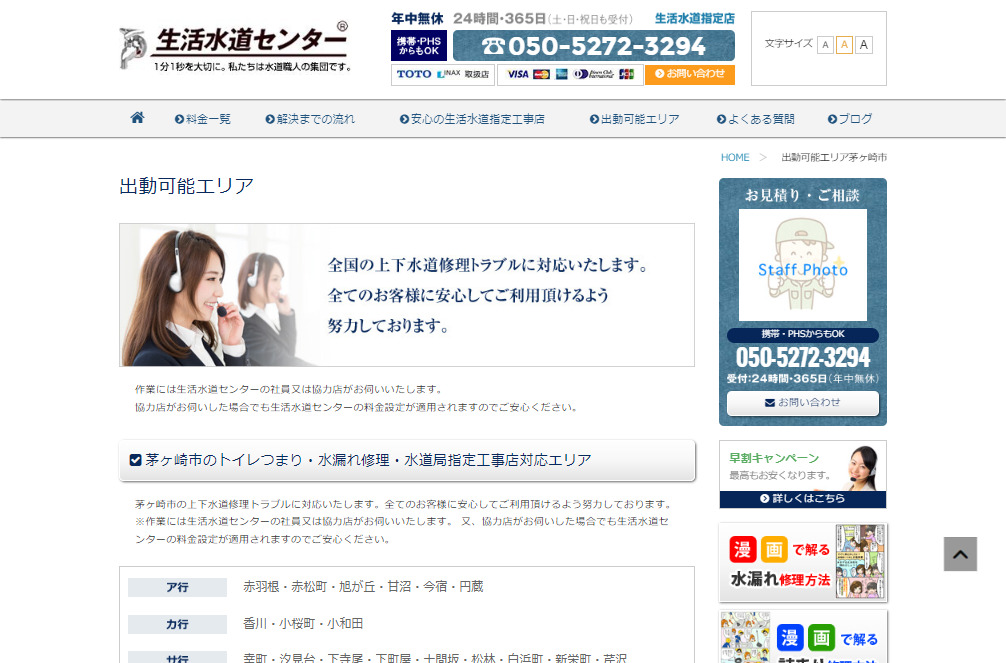Select the large font size A
Screen dimensions: 1006x663
864,45
